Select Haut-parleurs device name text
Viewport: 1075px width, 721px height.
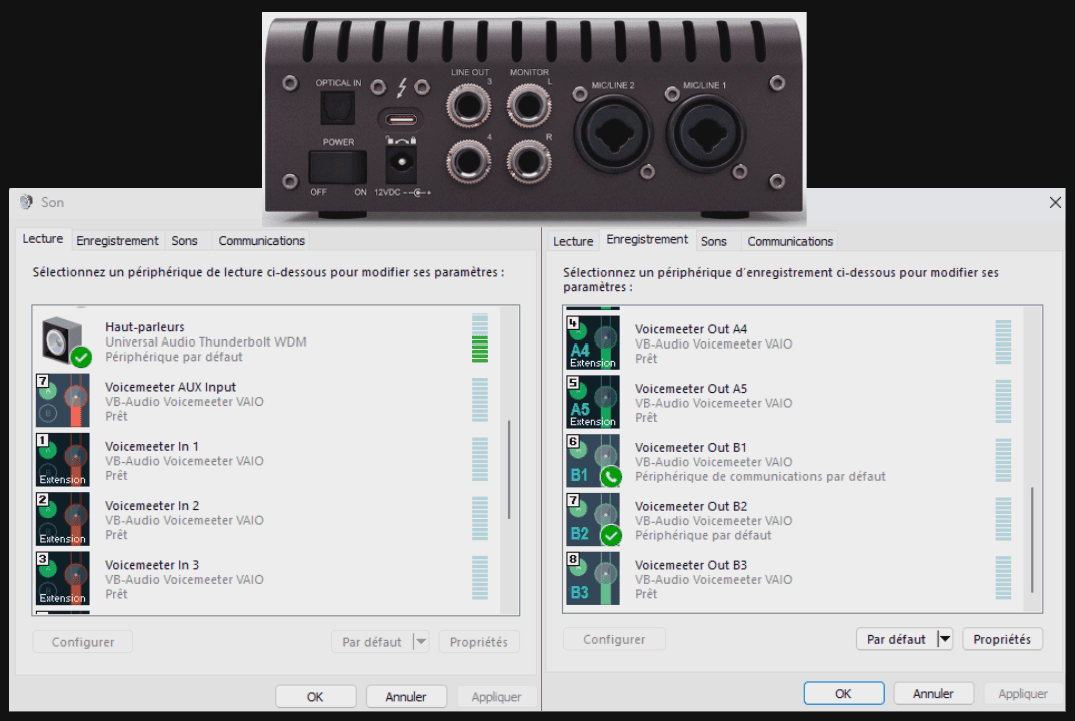pos(145,327)
